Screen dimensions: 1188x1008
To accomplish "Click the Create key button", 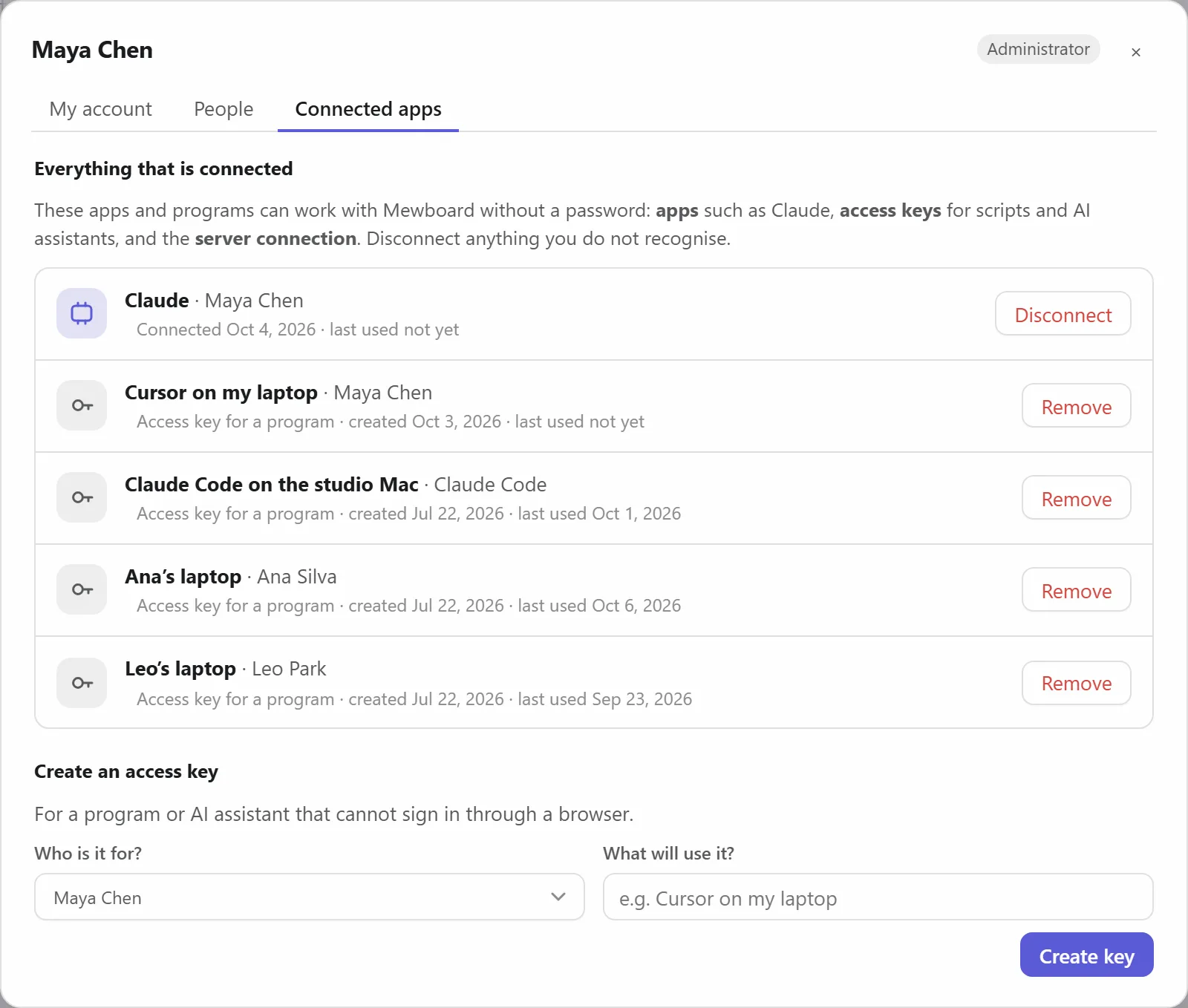I will pos(1087,955).
